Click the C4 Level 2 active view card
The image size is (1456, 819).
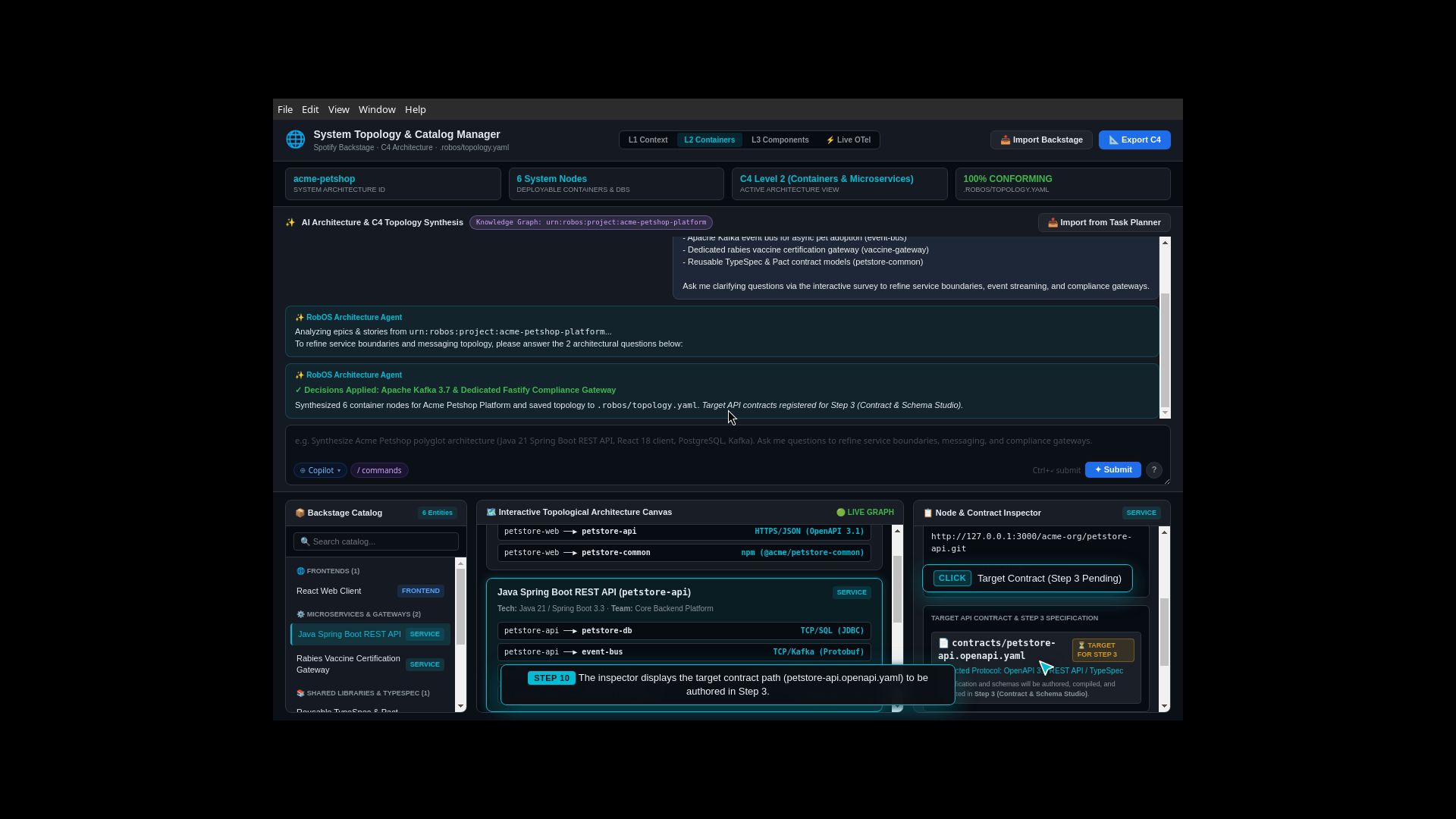[x=839, y=184]
